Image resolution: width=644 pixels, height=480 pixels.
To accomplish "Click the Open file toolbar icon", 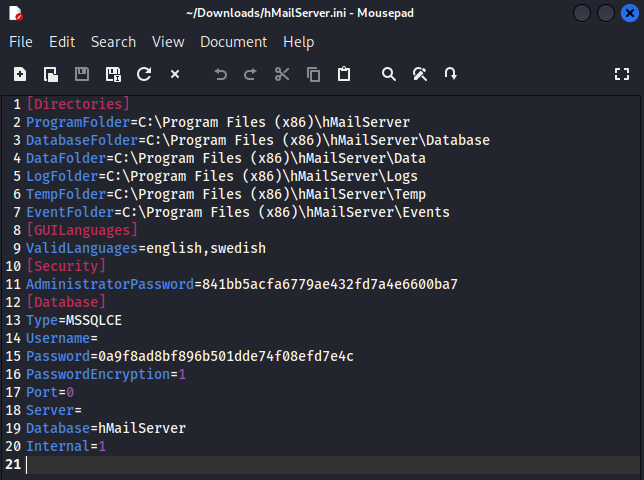I will tap(50, 74).
